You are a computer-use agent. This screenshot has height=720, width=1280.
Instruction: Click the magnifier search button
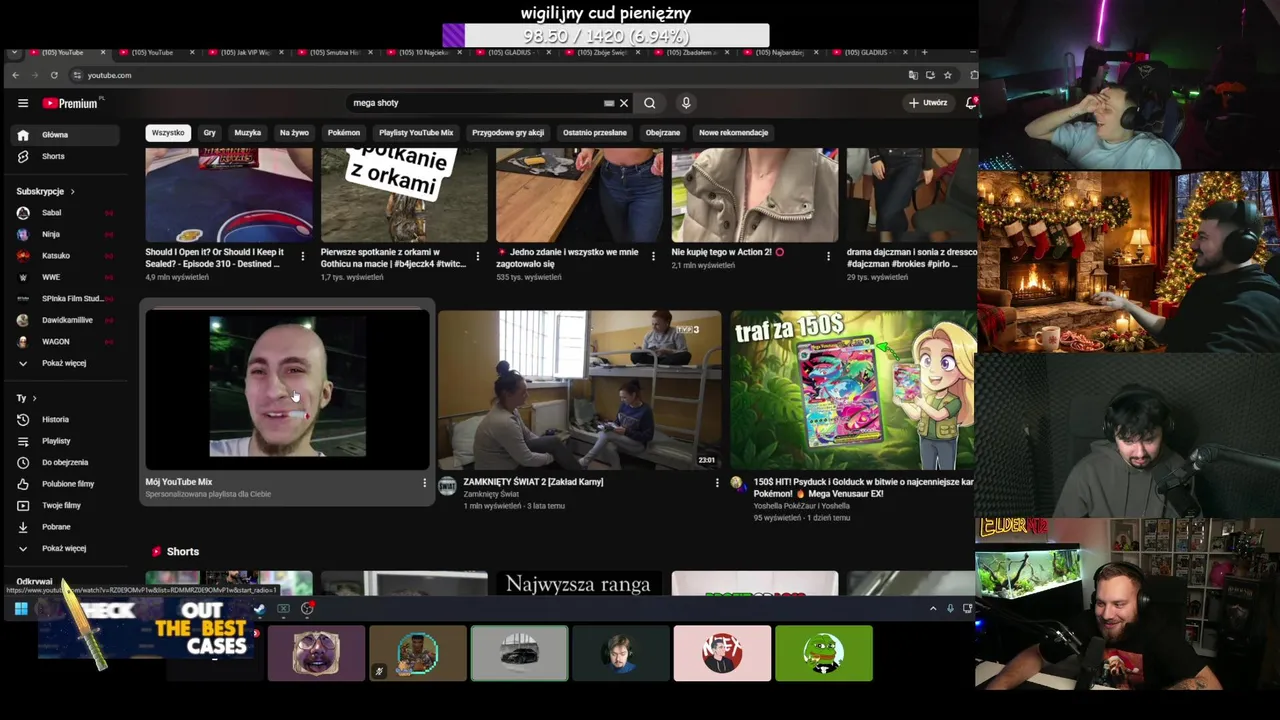650,103
